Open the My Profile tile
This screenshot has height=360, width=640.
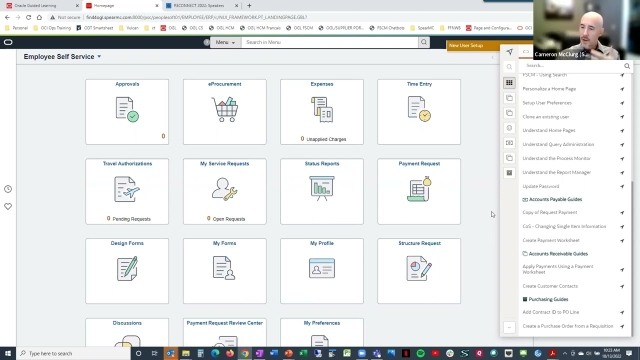click(x=322, y=271)
